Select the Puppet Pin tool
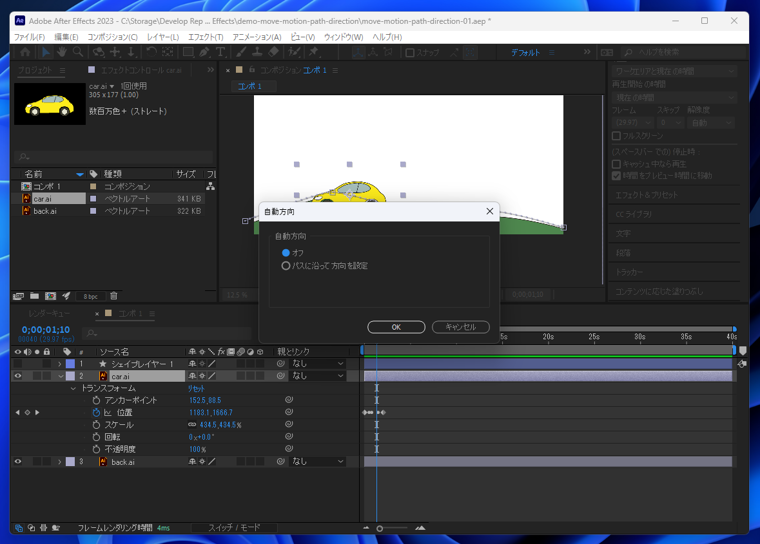Image resolution: width=760 pixels, height=544 pixels. pyautogui.click(x=314, y=52)
